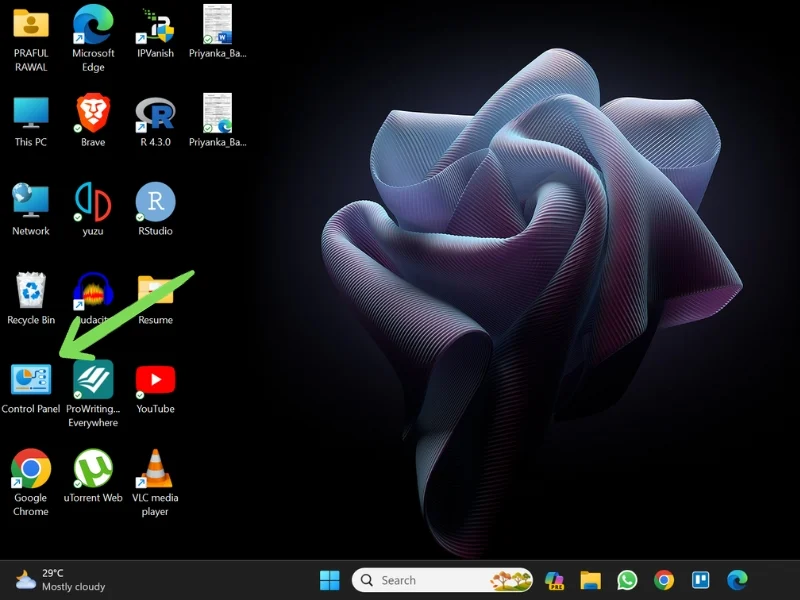This screenshot has height=600, width=800.
Task: Select the Brave browser desktop shortcut
Action: point(93,114)
